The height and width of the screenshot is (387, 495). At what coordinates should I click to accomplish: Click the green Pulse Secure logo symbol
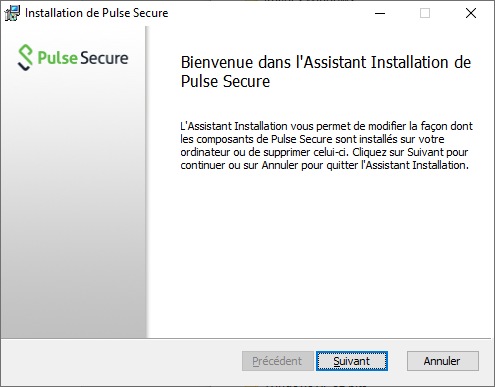(25, 57)
